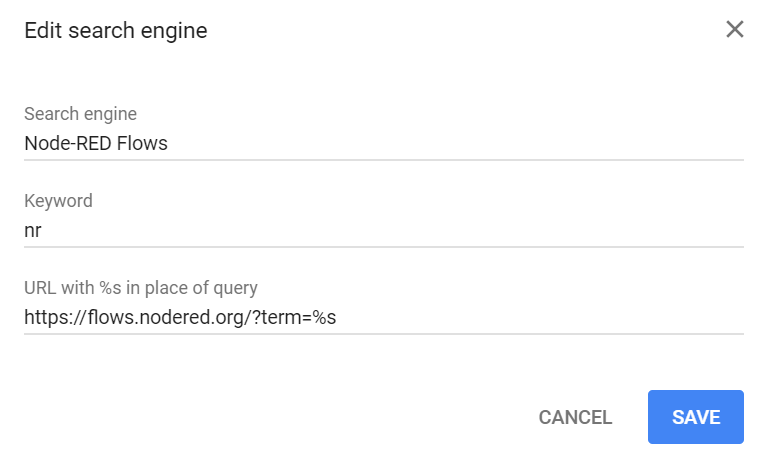Click the empty area right of 'nr'
This screenshot has width=762, height=450.
point(400,231)
